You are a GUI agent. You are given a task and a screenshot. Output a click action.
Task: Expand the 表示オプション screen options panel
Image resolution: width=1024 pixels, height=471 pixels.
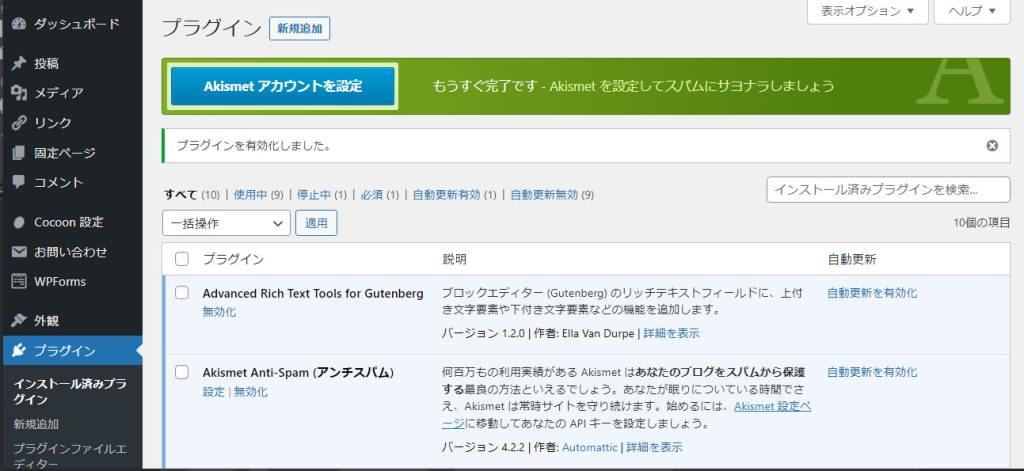(x=867, y=11)
